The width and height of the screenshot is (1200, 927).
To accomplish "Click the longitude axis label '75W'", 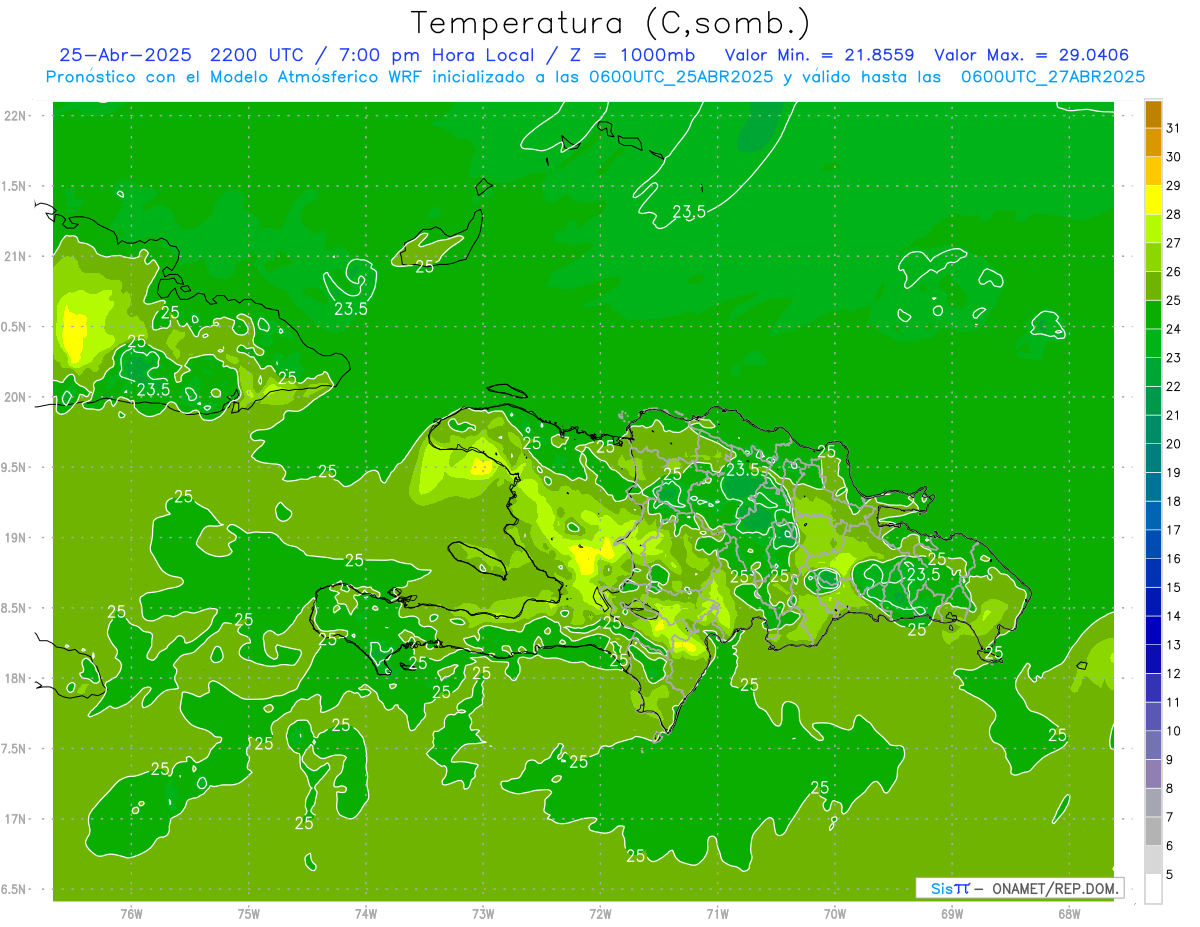I will coord(249,914).
